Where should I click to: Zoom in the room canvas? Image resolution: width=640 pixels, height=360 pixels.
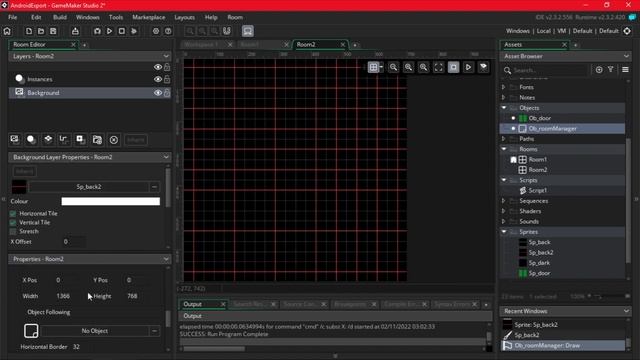423,67
